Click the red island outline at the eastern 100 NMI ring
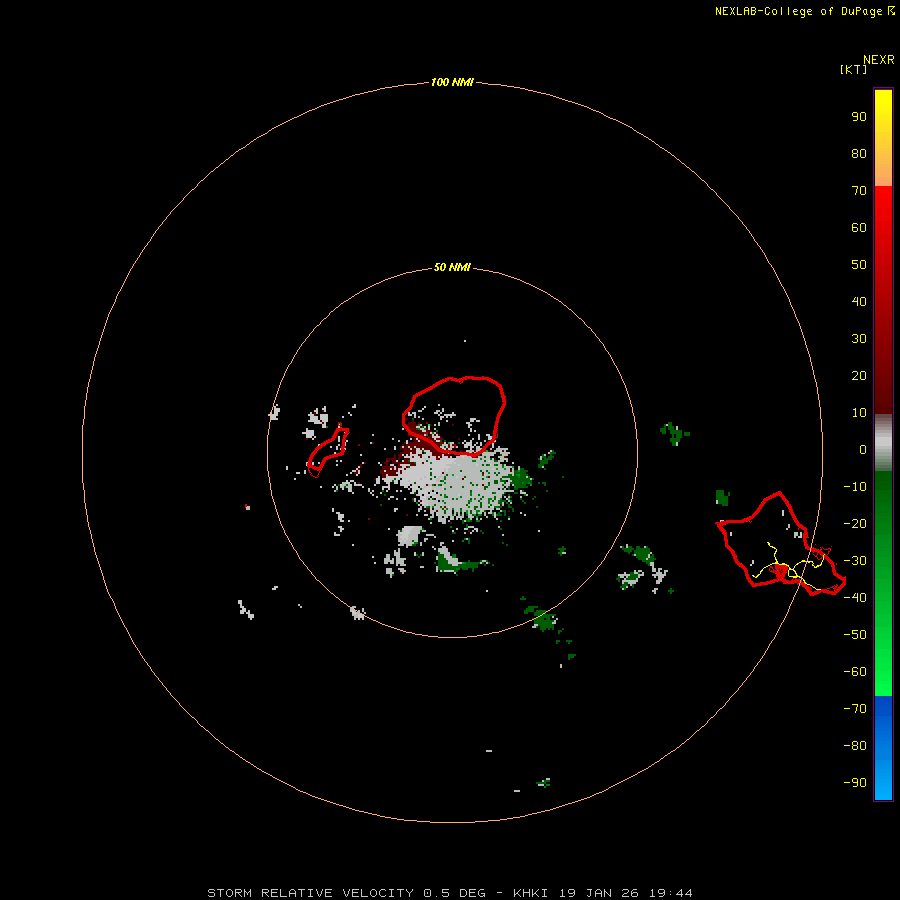Viewport: 900px width, 900px height. click(x=781, y=544)
